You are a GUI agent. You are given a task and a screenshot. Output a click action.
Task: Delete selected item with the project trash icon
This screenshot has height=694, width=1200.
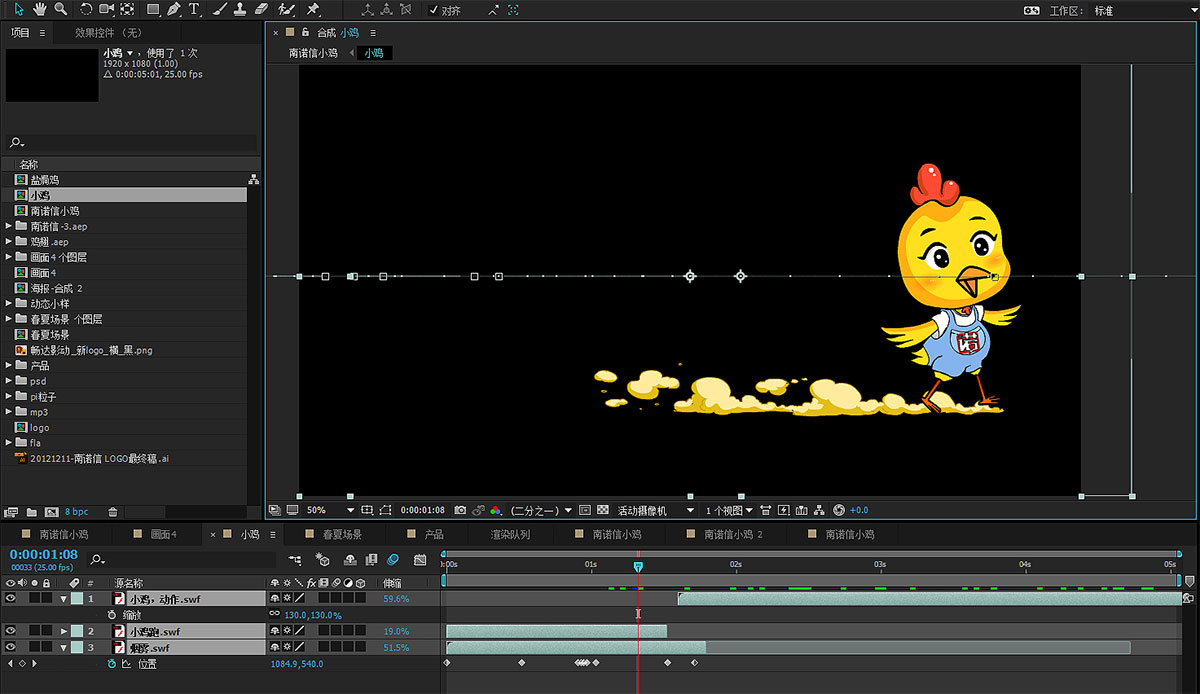(112, 512)
